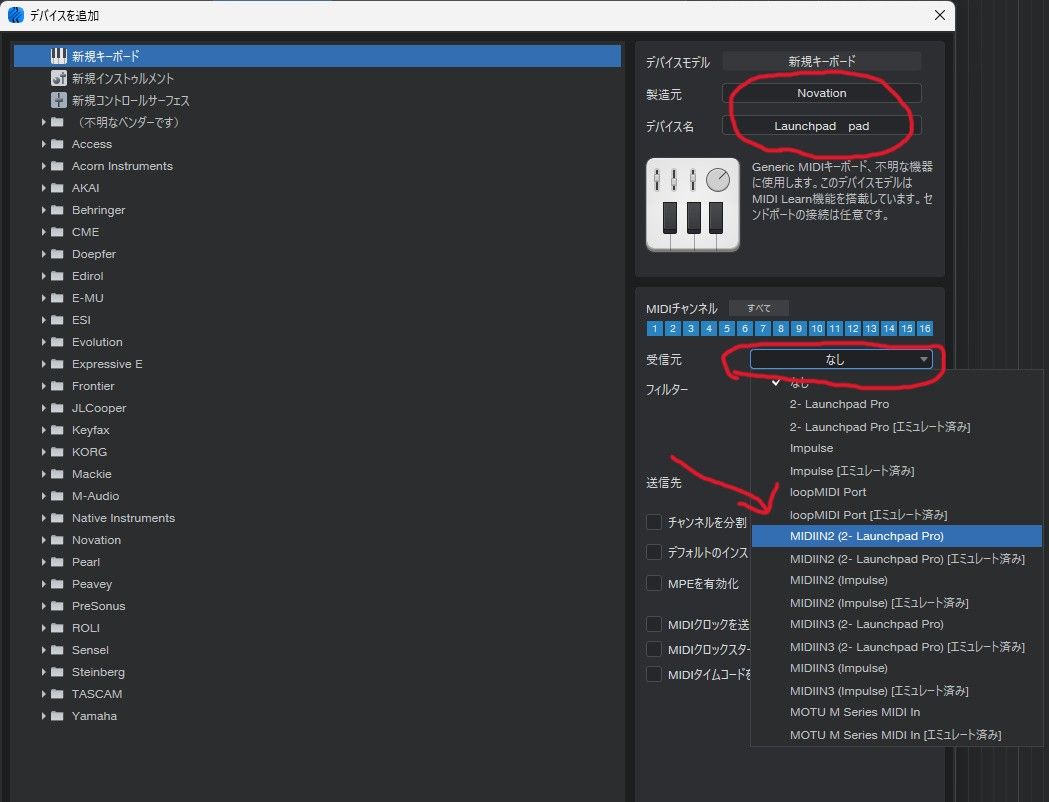Click the device name field with Launchpad
This screenshot has height=802, width=1049.
tap(821, 126)
